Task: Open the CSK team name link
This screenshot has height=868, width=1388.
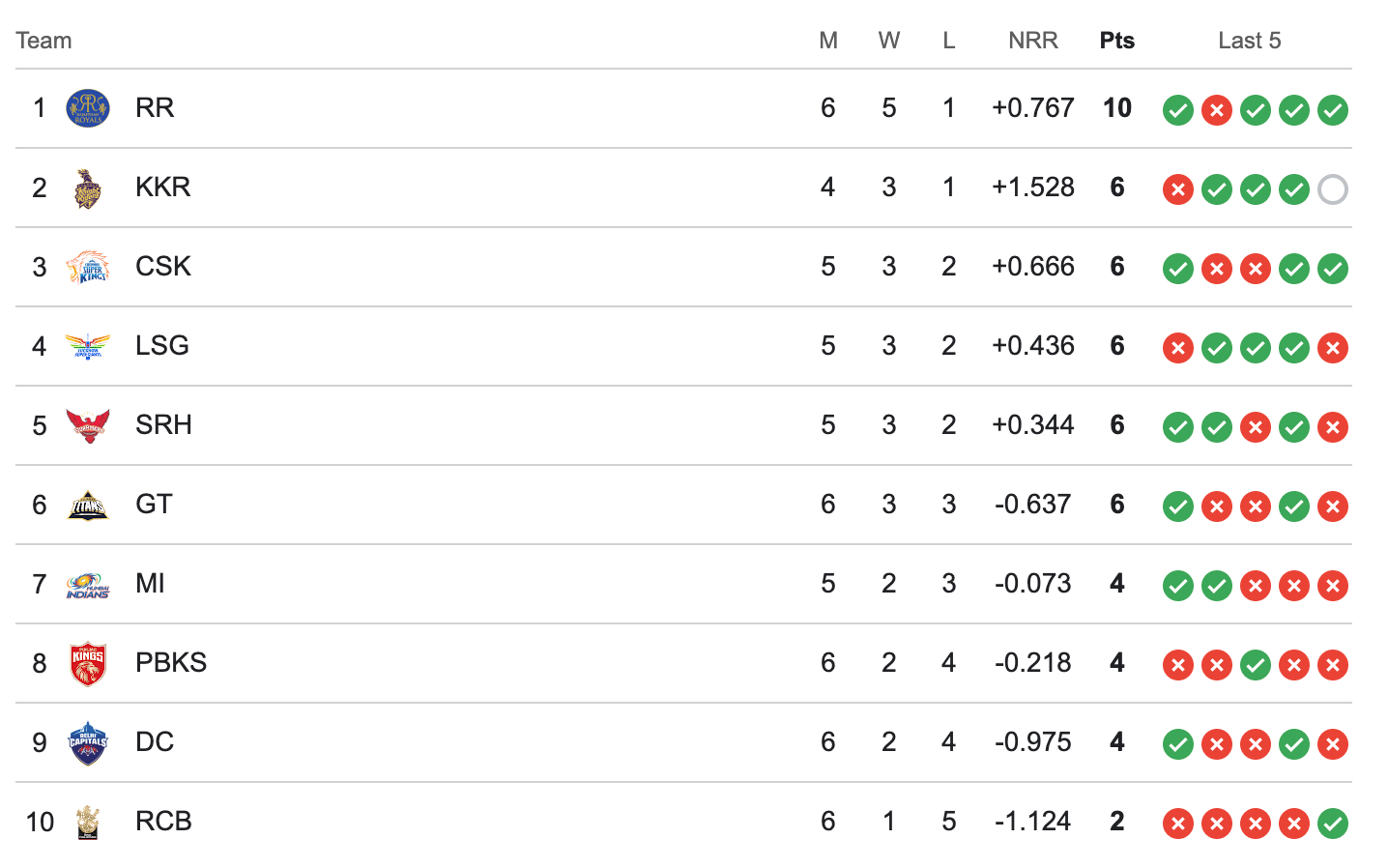Action: (x=163, y=267)
